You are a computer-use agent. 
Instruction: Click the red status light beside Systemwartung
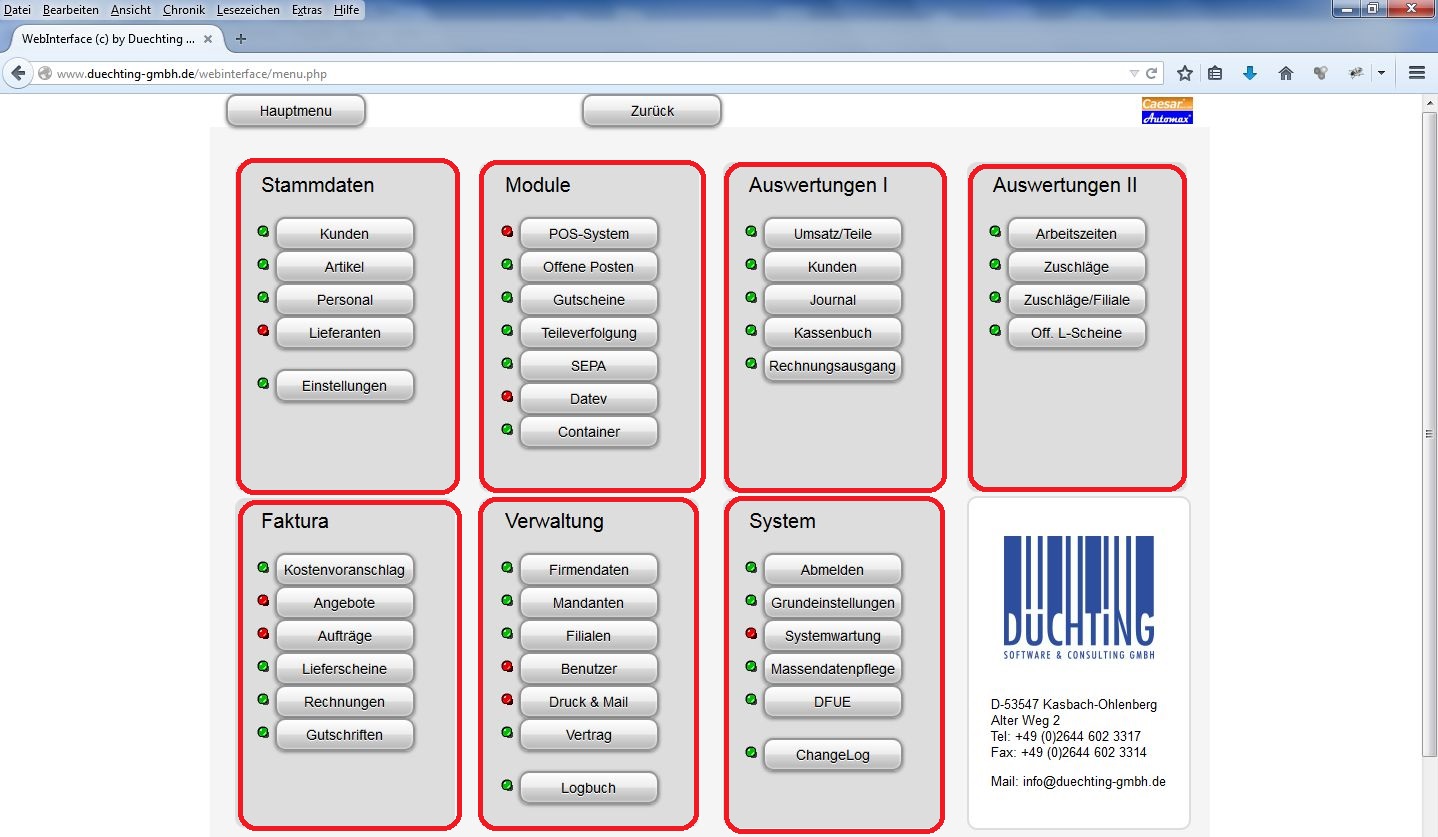(x=751, y=633)
